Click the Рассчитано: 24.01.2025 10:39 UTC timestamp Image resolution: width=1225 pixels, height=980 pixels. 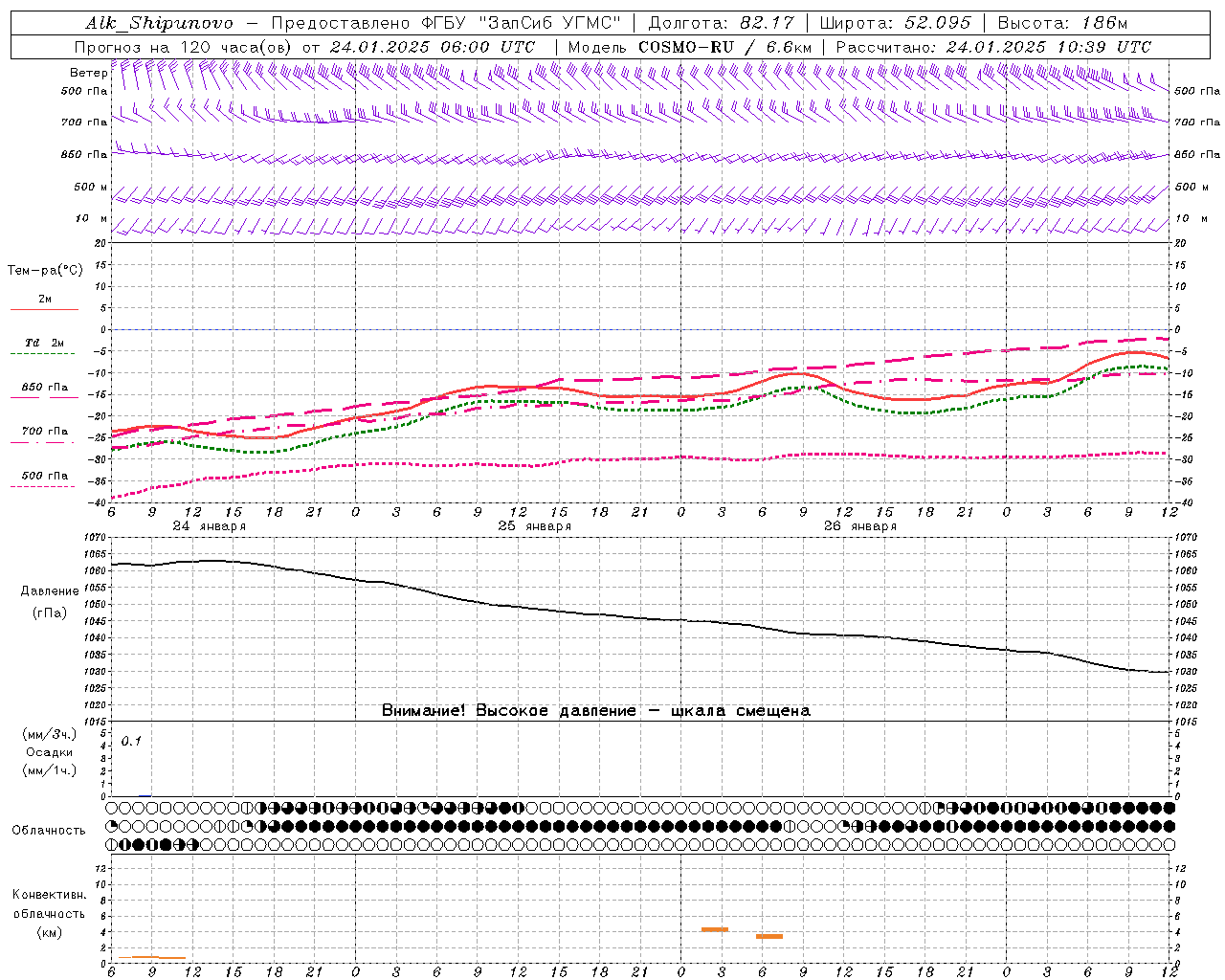(x=993, y=47)
